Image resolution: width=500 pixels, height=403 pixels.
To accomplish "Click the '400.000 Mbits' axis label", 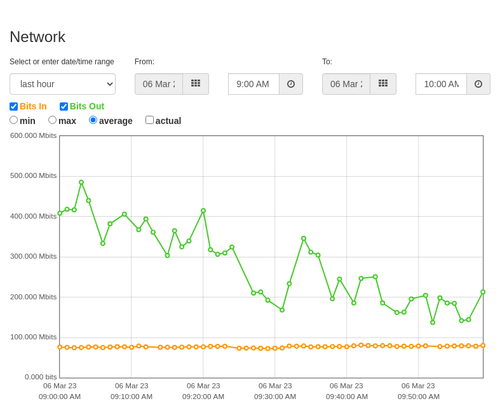I will pyautogui.click(x=33, y=216).
